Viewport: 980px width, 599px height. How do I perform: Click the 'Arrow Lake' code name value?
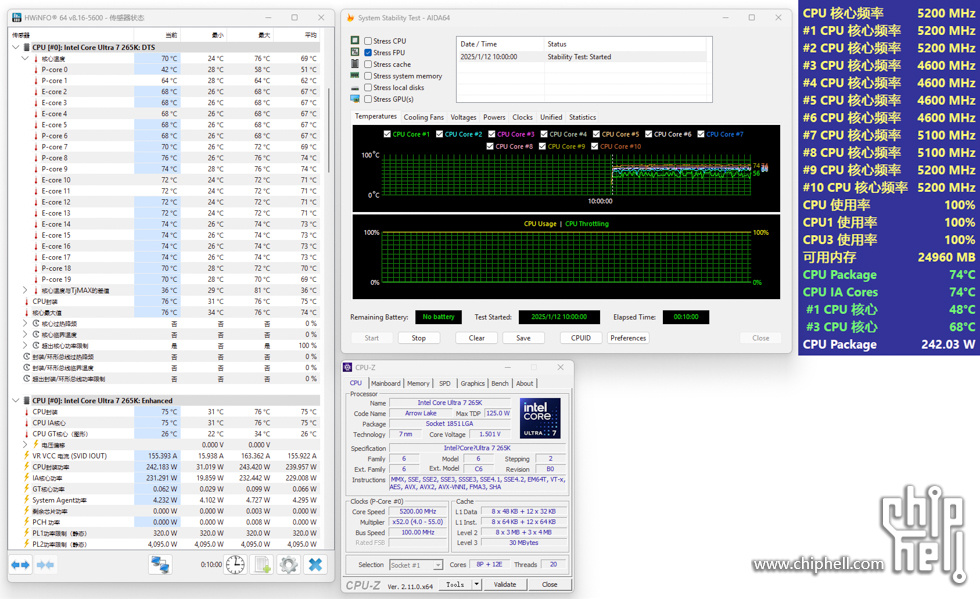pos(421,413)
